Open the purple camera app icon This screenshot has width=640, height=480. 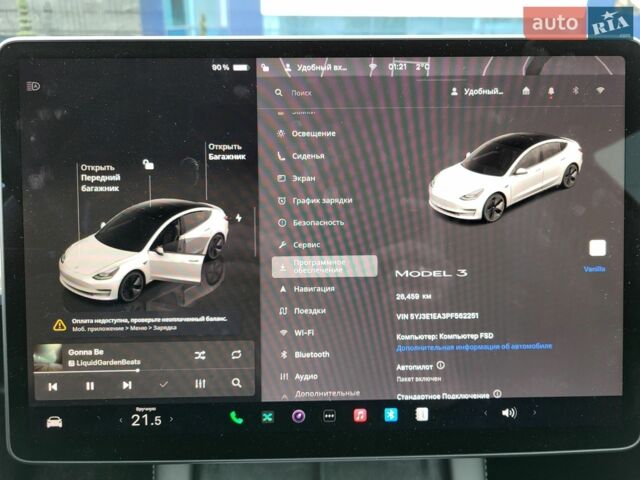tap(298, 416)
